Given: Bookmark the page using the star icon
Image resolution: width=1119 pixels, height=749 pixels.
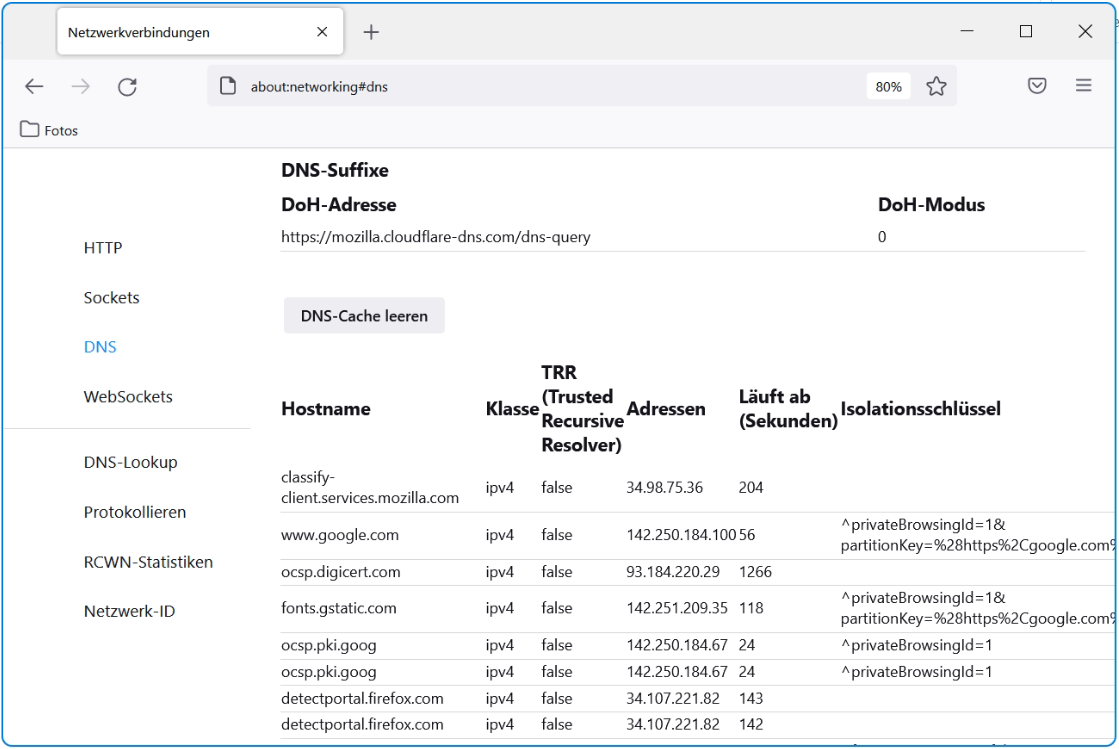Looking at the screenshot, I should pos(936,86).
